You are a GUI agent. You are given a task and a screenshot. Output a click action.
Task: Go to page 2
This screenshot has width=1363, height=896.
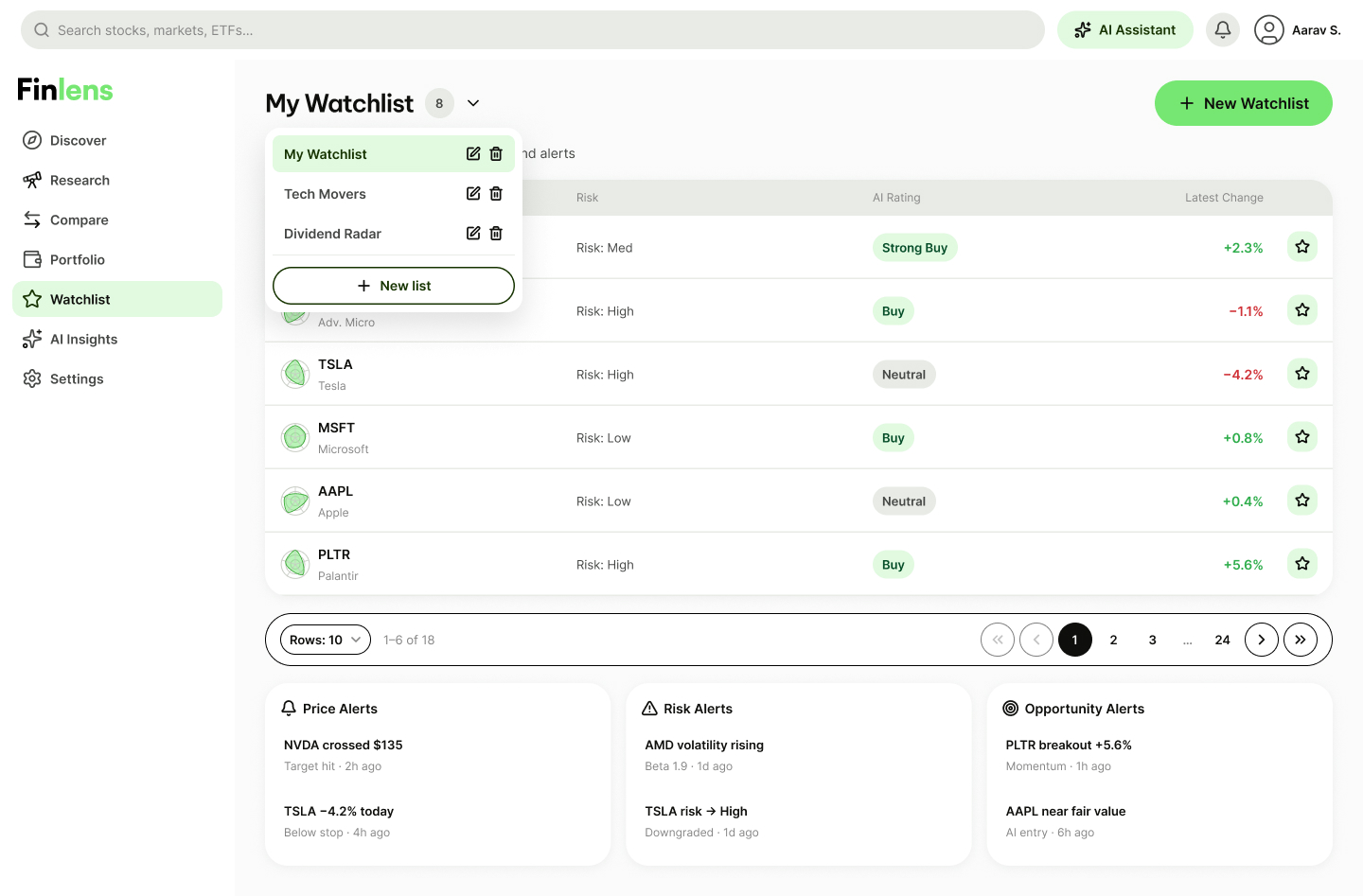[x=1114, y=640]
